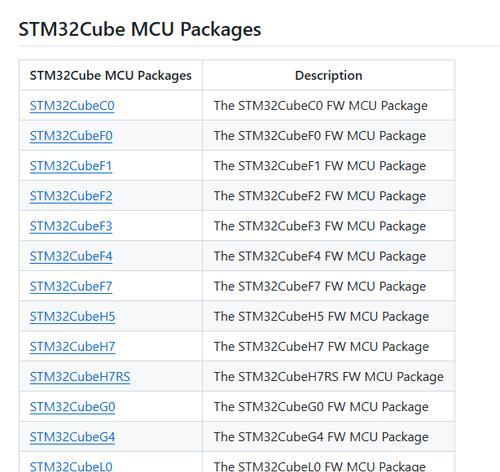Open the STM32CubeC0 link

(x=72, y=106)
